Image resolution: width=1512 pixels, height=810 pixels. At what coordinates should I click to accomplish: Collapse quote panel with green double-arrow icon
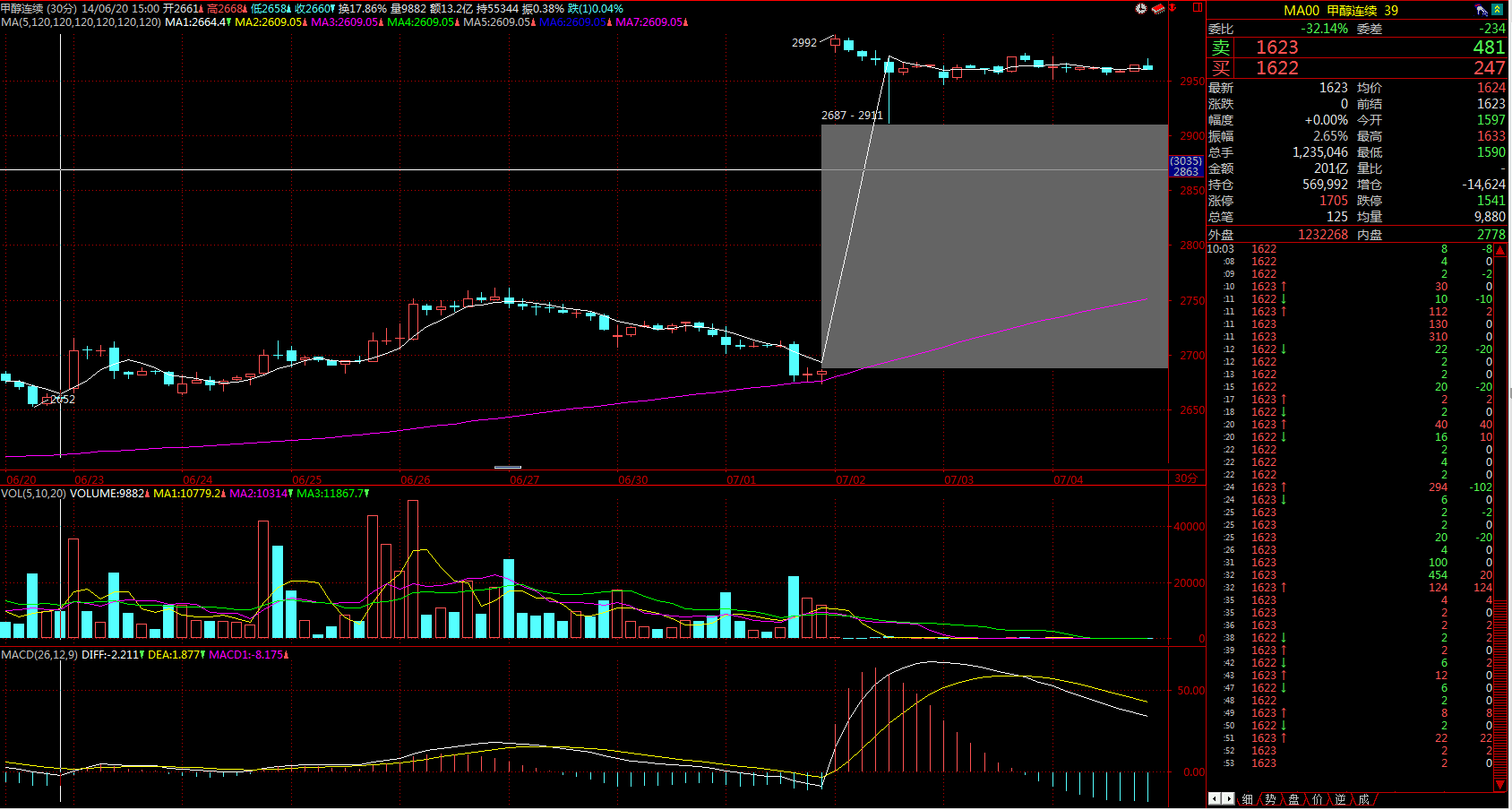click(1497, 10)
